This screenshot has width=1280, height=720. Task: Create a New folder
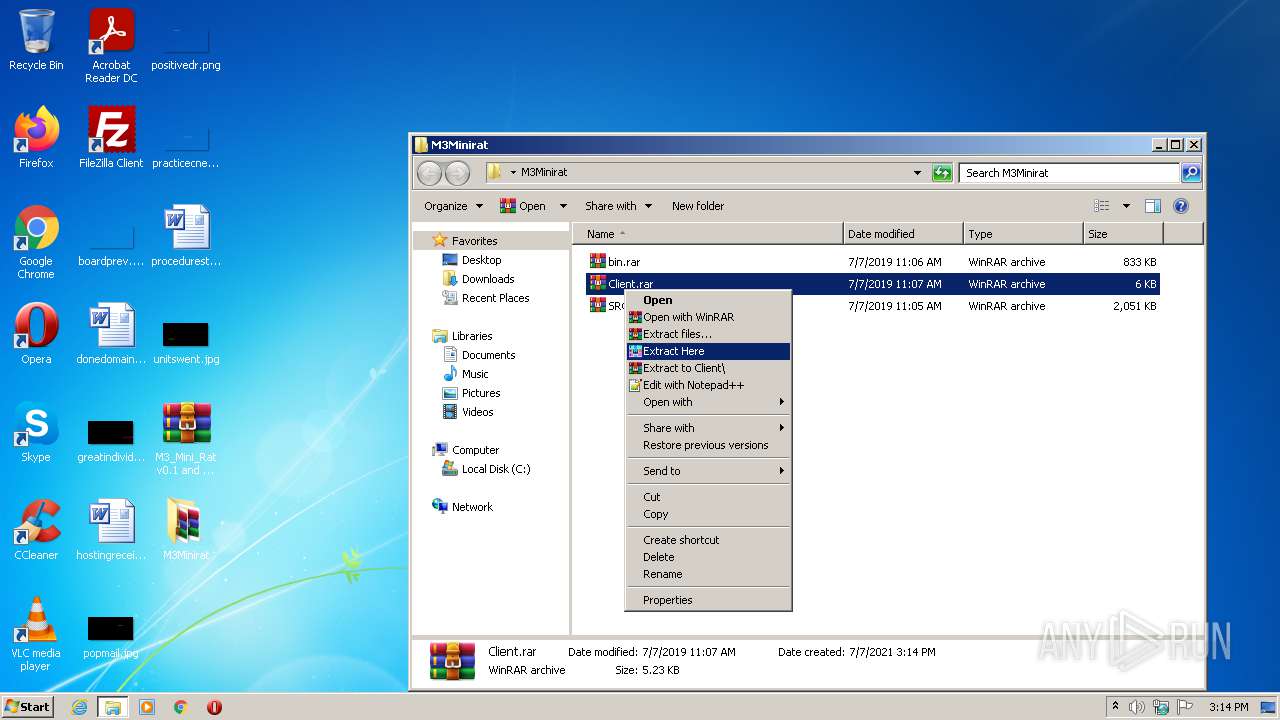698,206
